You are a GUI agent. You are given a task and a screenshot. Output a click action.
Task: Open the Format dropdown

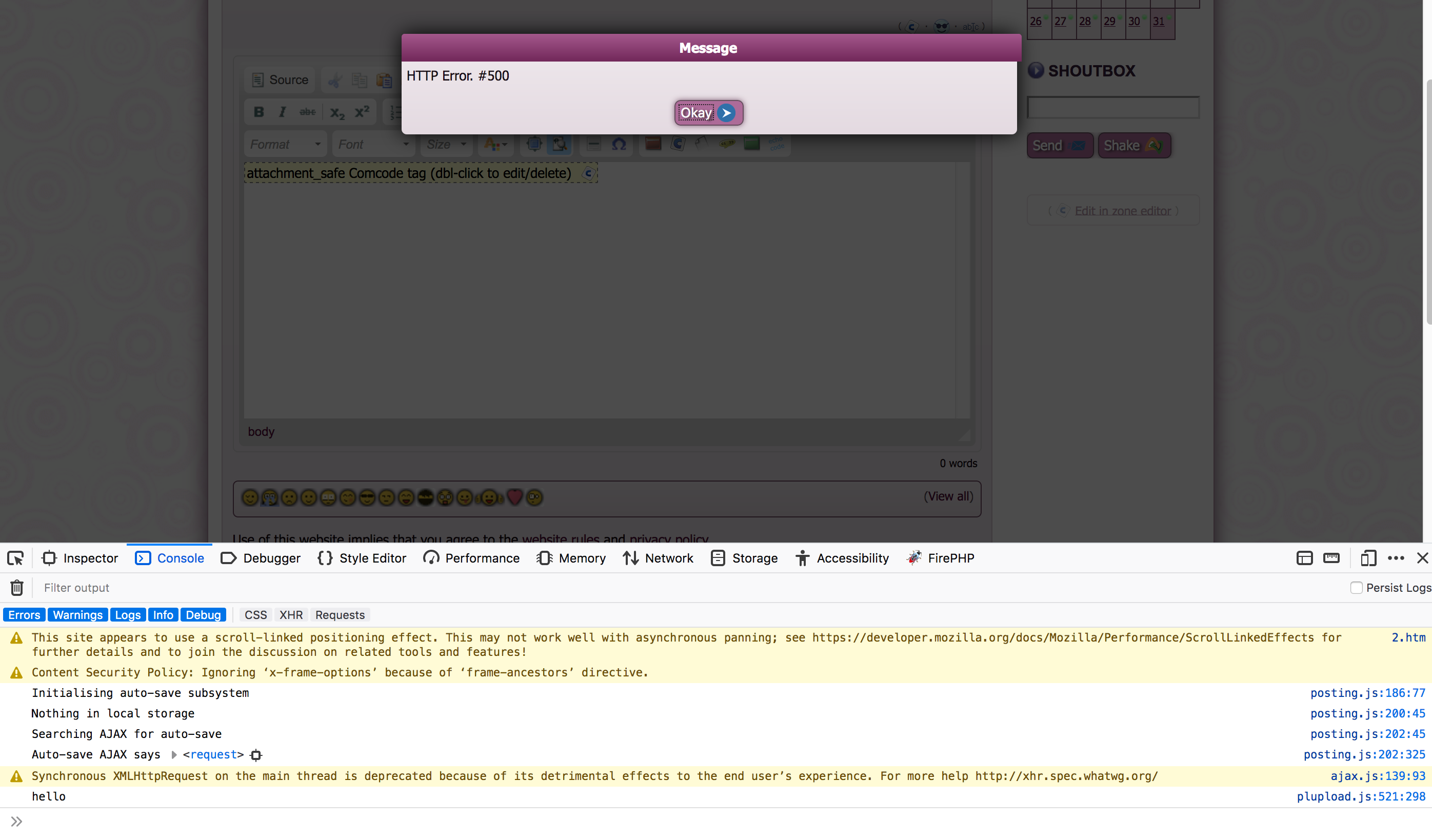[x=285, y=144]
